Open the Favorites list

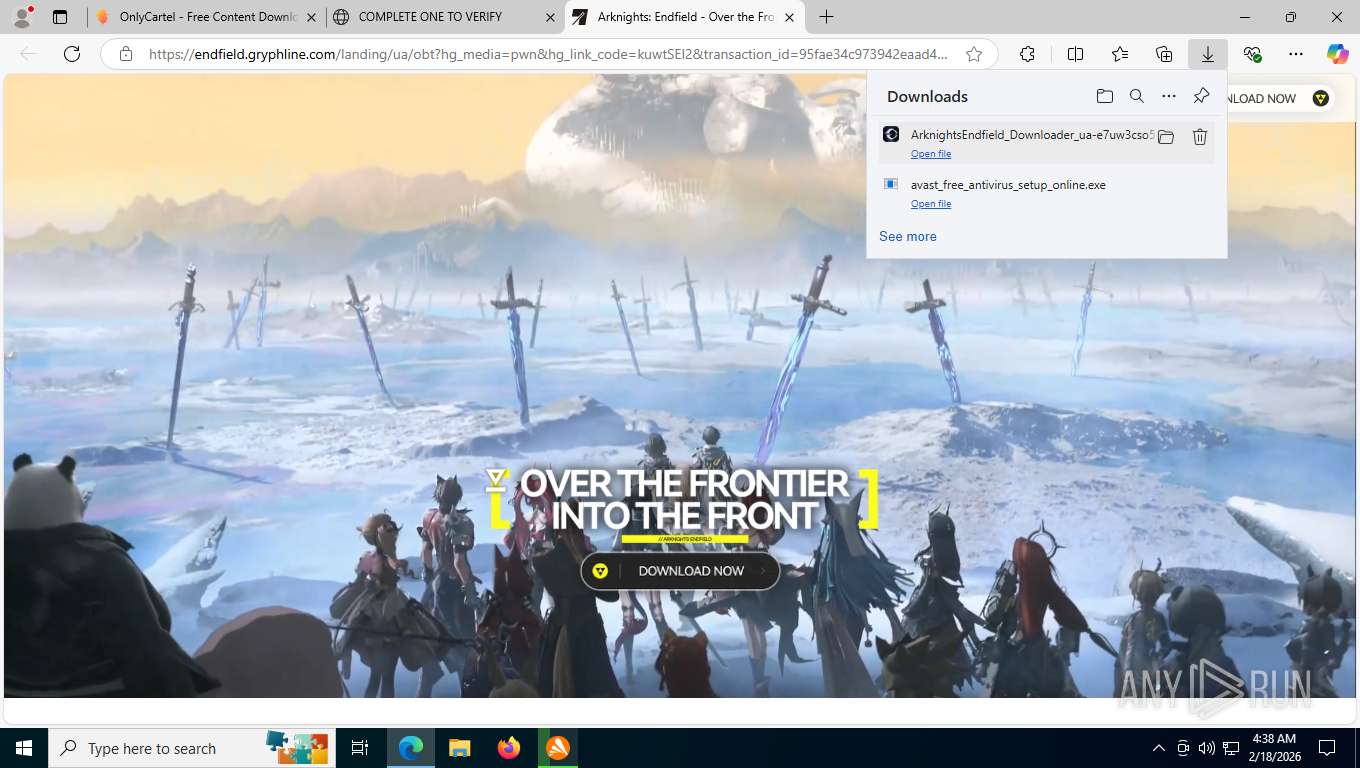1120,54
